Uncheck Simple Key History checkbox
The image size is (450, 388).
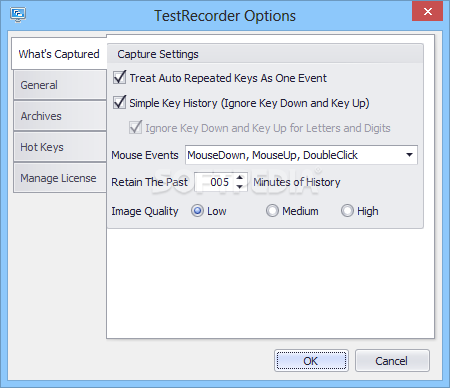coord(120,102)
